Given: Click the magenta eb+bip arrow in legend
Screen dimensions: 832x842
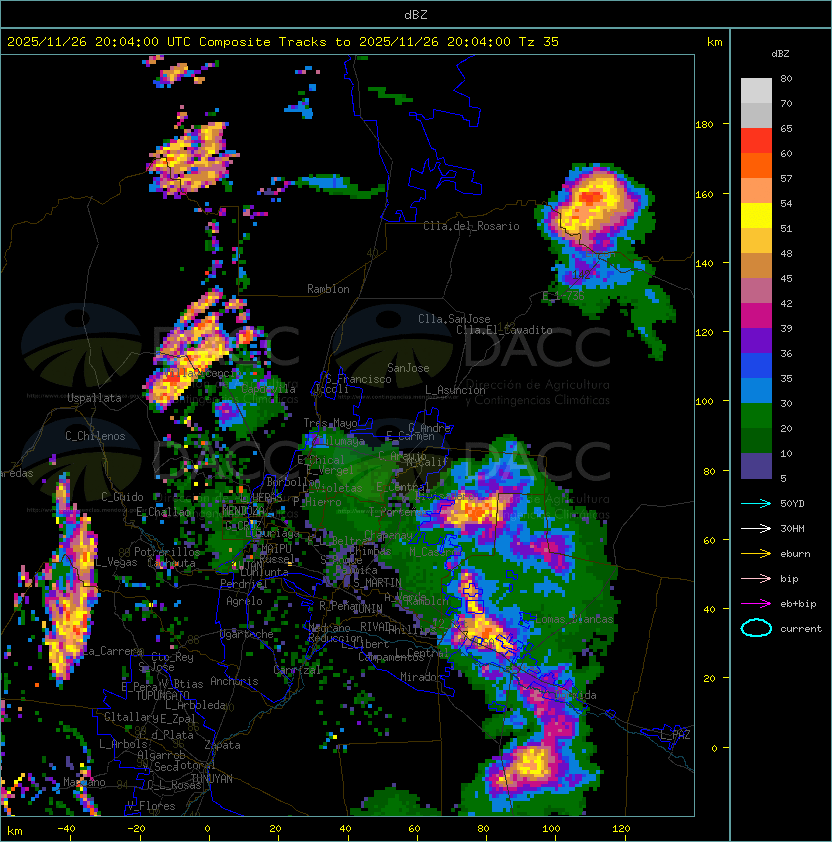Looking at the screenshot, I should (x=756, y=604).
